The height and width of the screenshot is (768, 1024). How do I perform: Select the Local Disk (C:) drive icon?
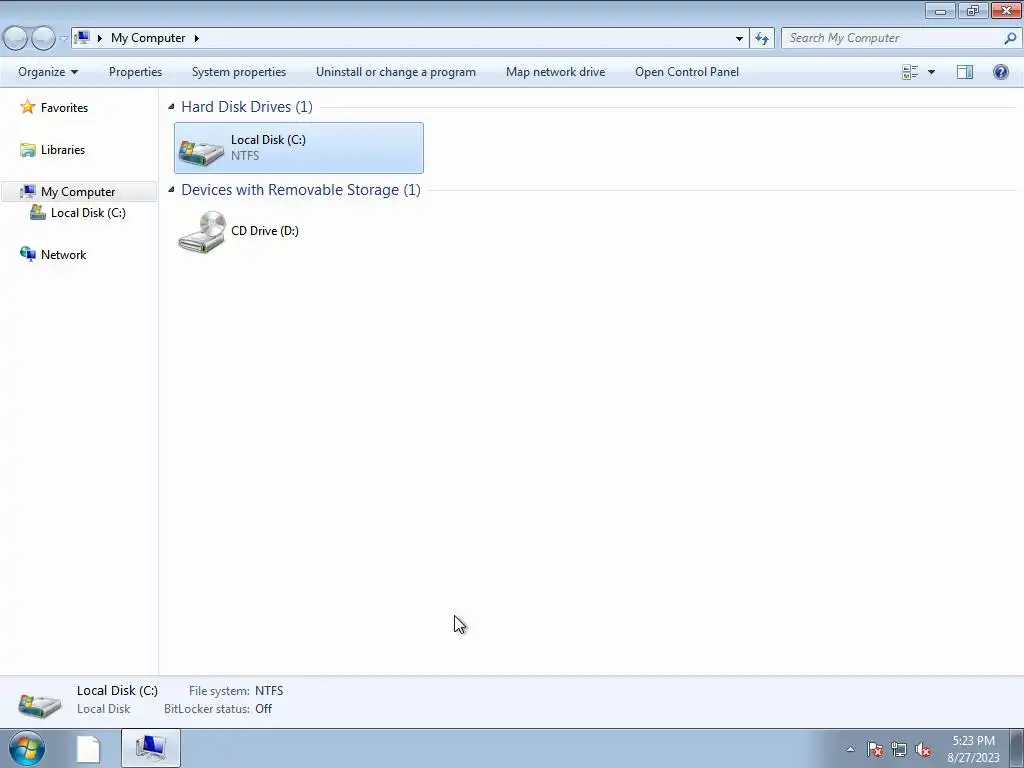point(201,152)
